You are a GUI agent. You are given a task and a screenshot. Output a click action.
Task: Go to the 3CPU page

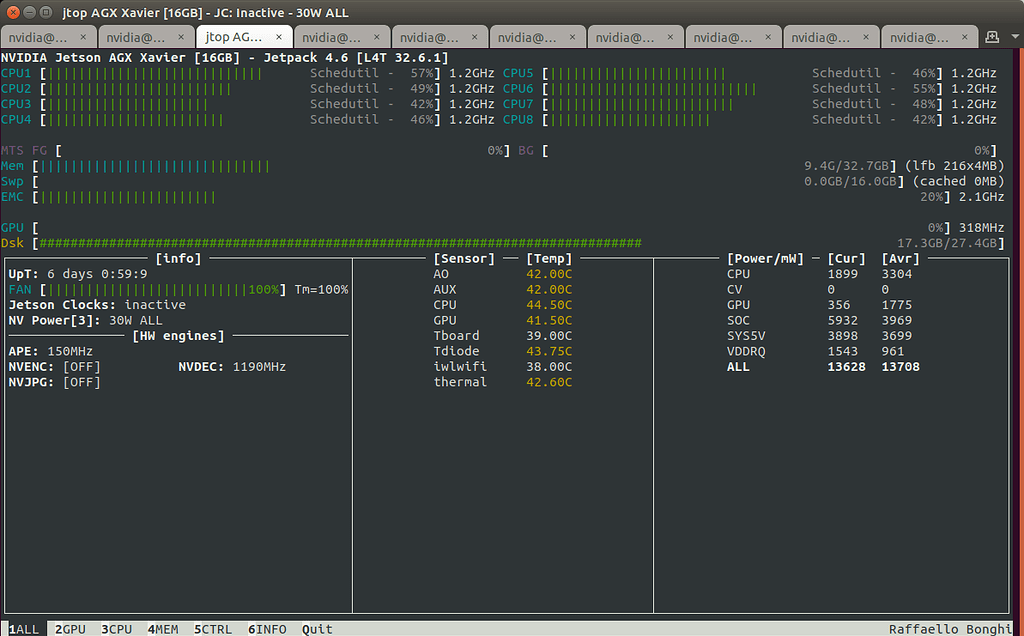click(x=116, y=629)
